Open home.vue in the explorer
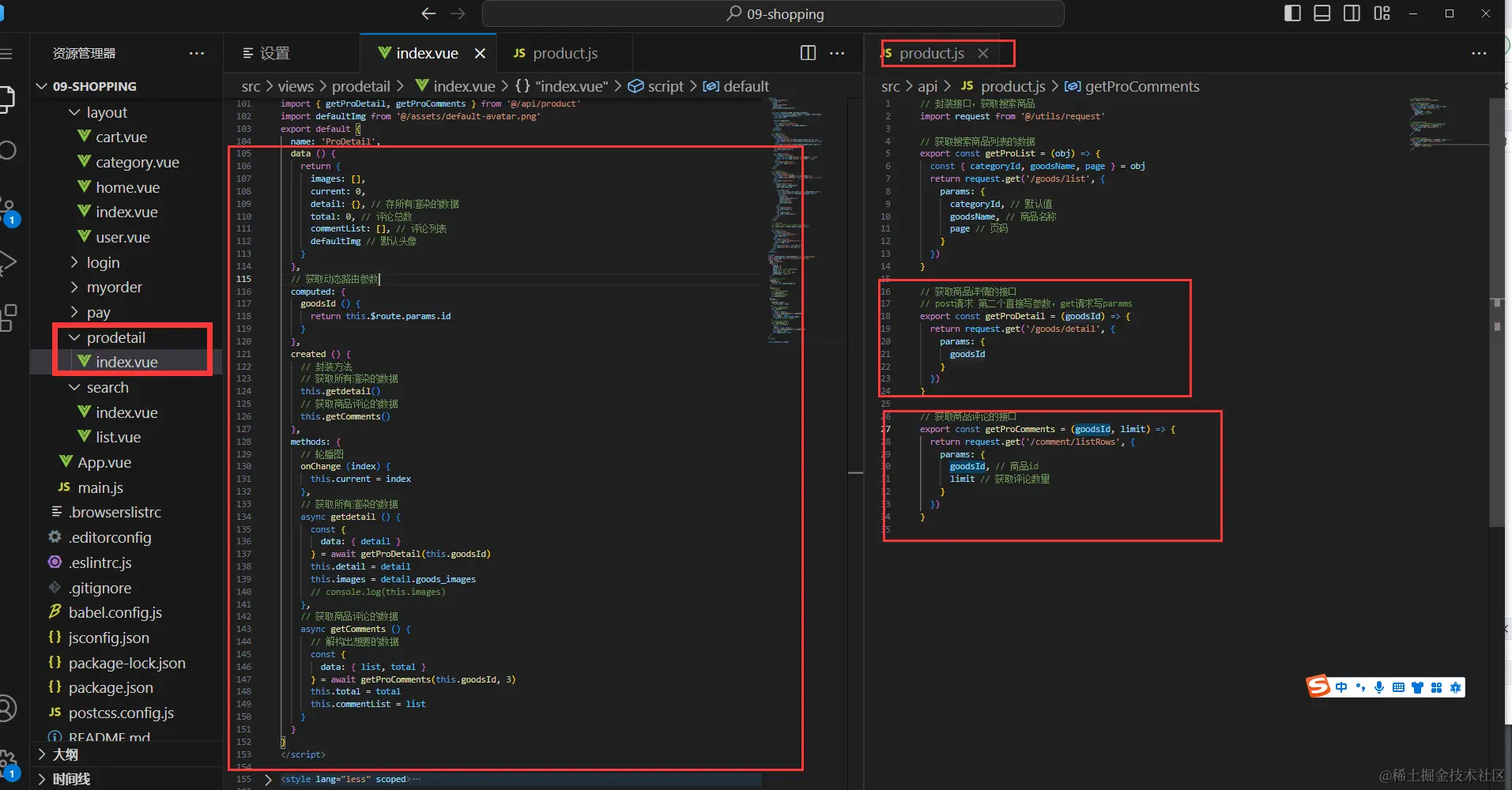The height and width of the screenshot is (790, 1512). (x=127, y=187)
